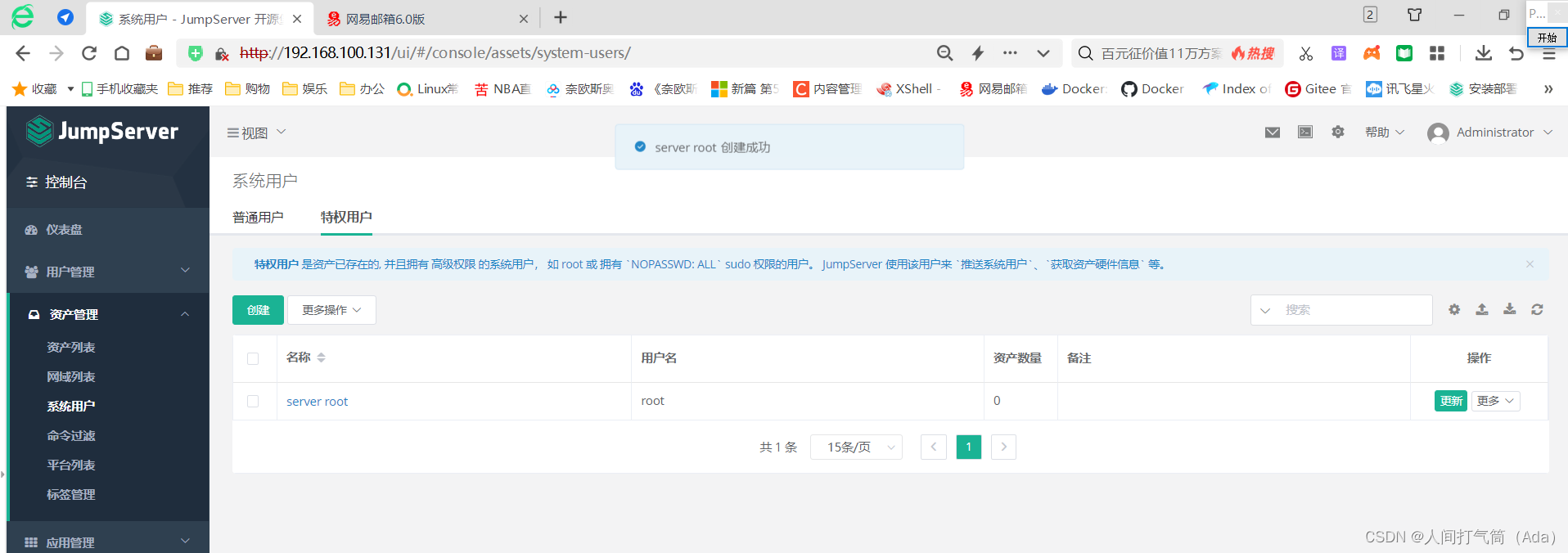Close the privileged user info banner
Image resolution: width=1568 pixels, height=553 pixels.
coord(1530,264)
